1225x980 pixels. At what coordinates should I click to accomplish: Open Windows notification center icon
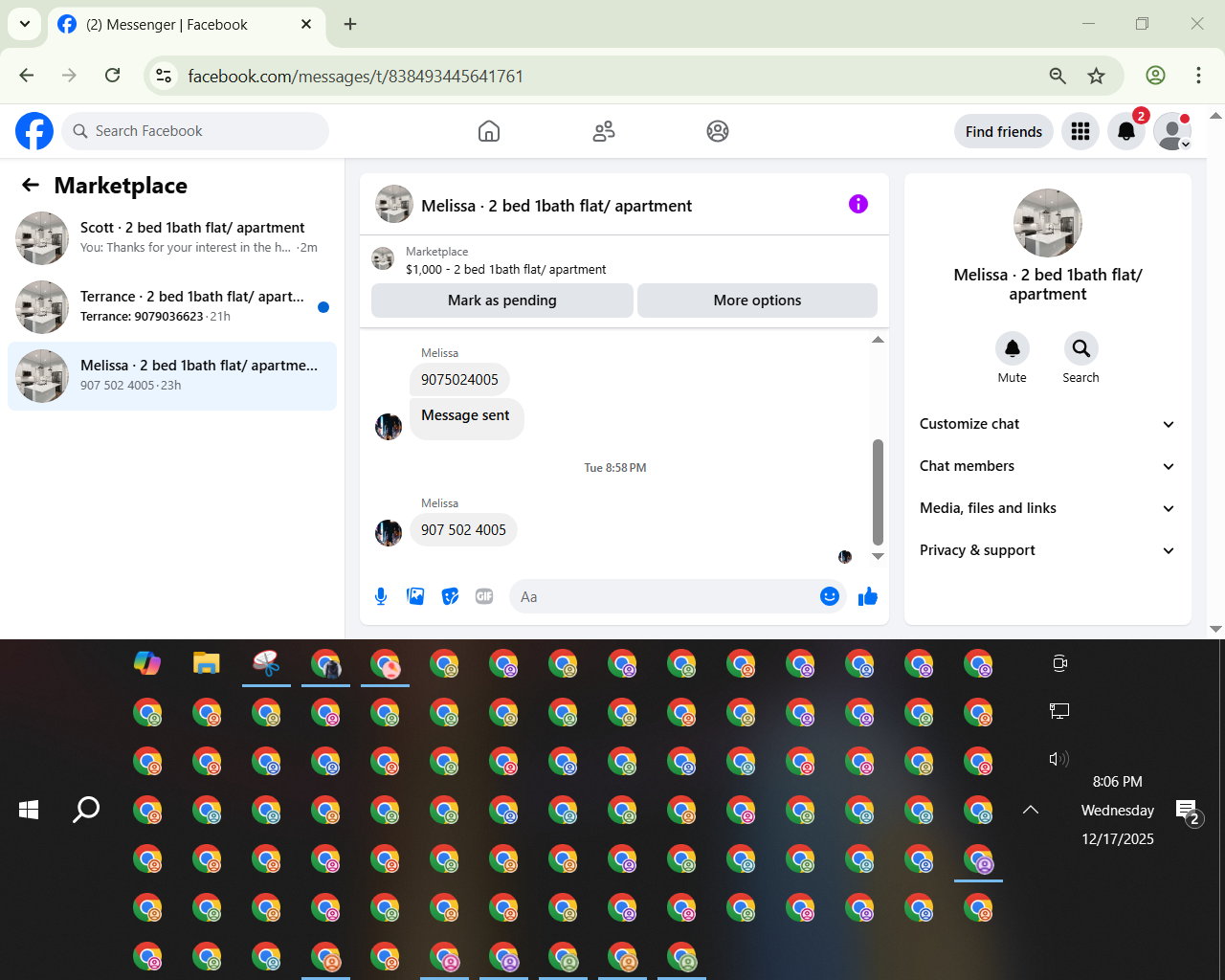(x=1188, y=813)
